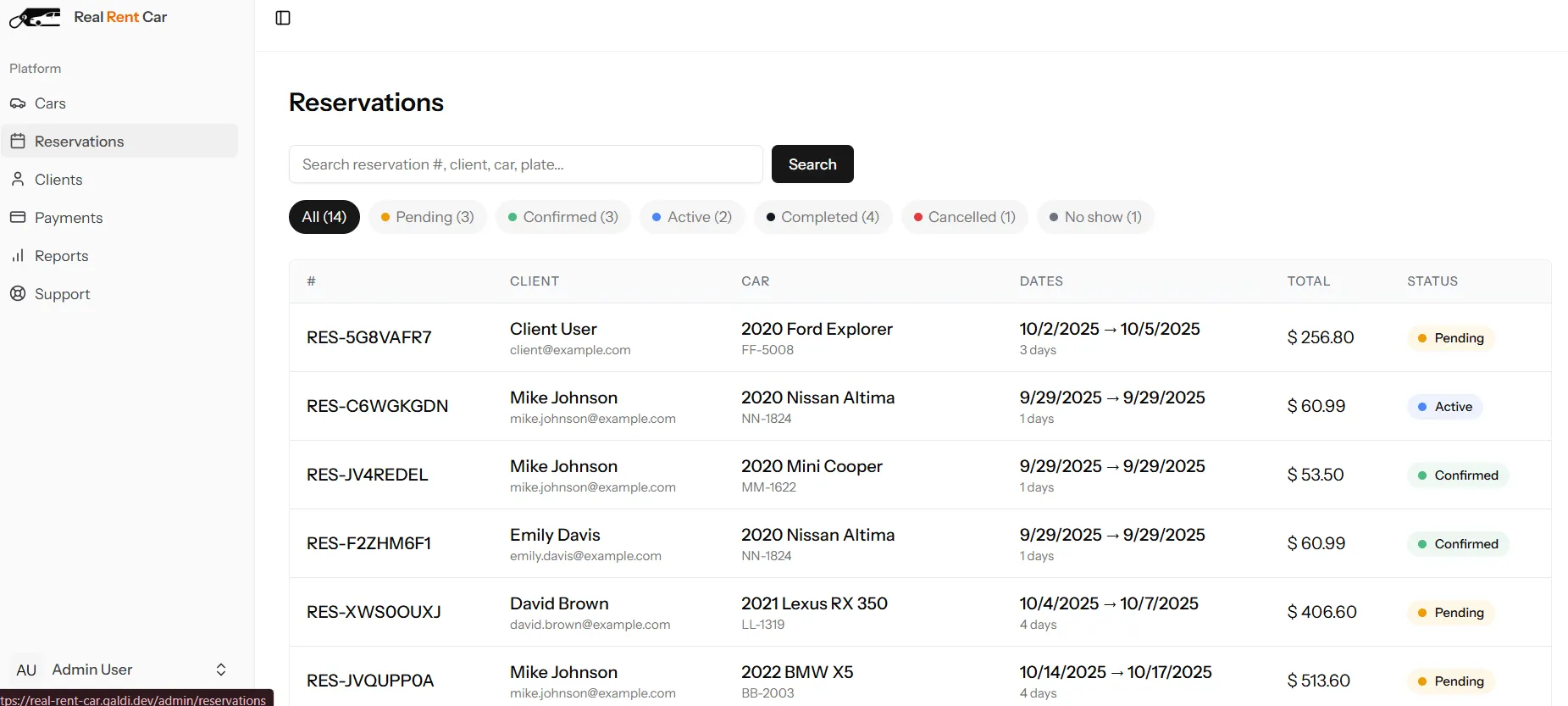
Task: Filter reservations by Confirmed (3)
Action: coord(563,217)
